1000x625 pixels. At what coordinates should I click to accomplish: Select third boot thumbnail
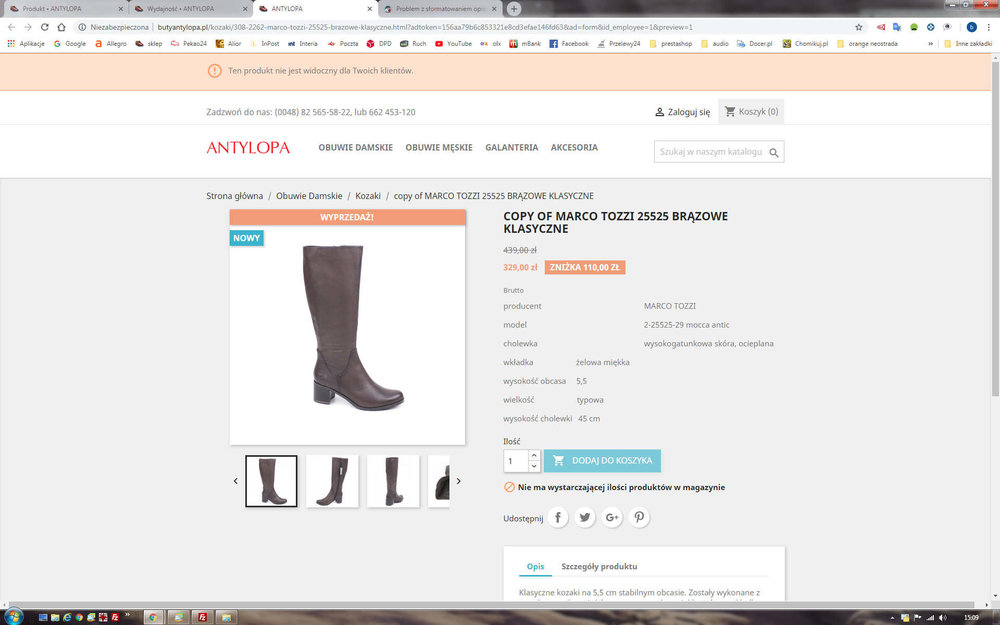[x=393, y=481]
